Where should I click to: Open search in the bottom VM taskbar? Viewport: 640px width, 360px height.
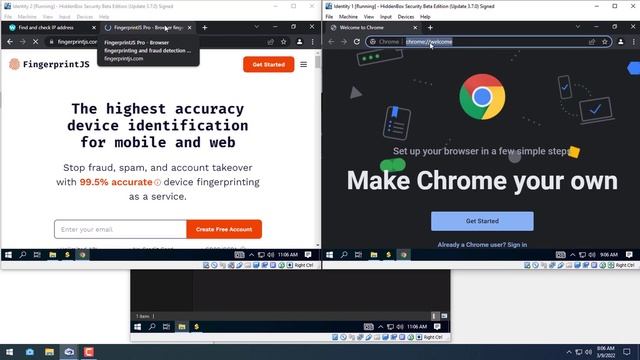point(152,327)
